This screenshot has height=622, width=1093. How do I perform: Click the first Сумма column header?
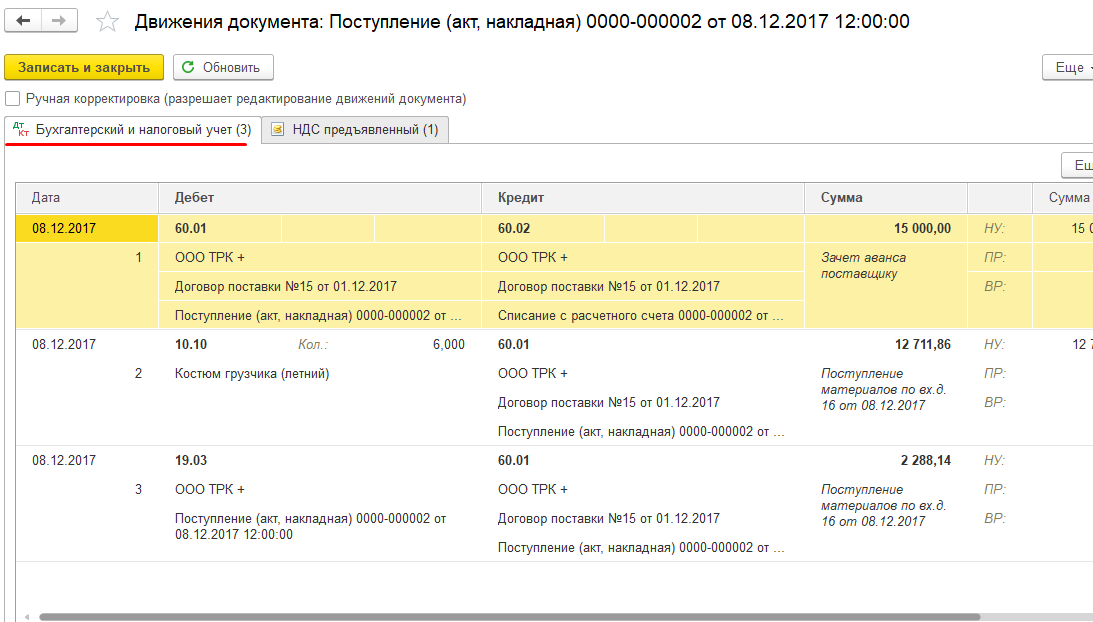coord(886,197)
